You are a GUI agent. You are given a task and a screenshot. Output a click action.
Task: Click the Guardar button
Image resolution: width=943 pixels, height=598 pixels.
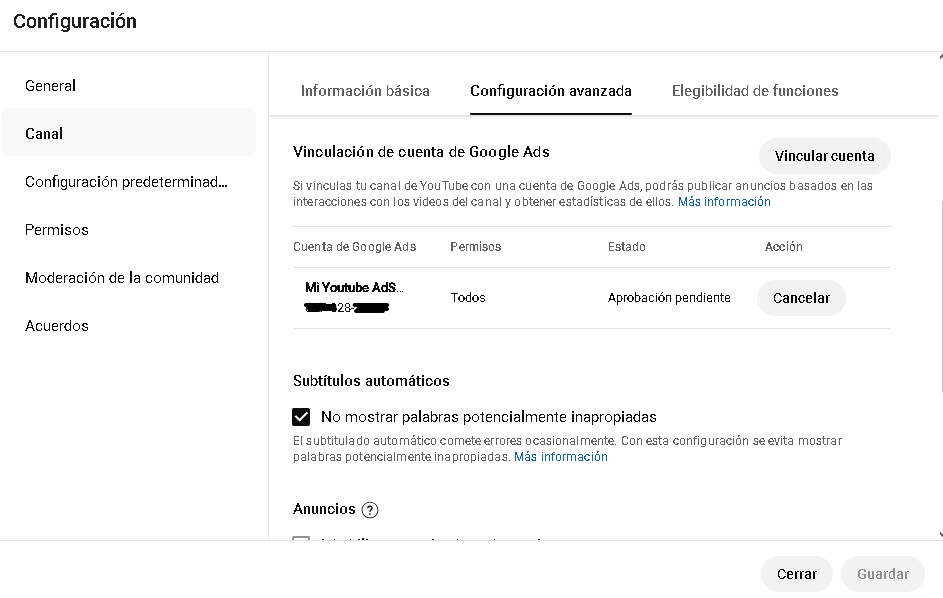tap(883, 574)
